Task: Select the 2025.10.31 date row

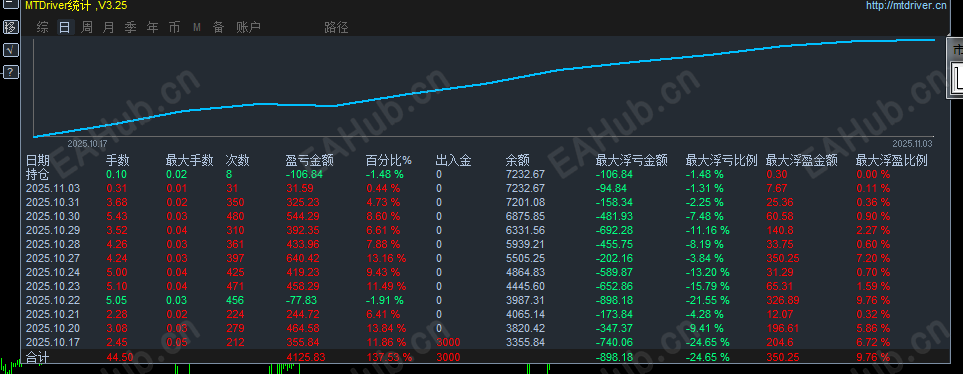Action: (53, 202)
